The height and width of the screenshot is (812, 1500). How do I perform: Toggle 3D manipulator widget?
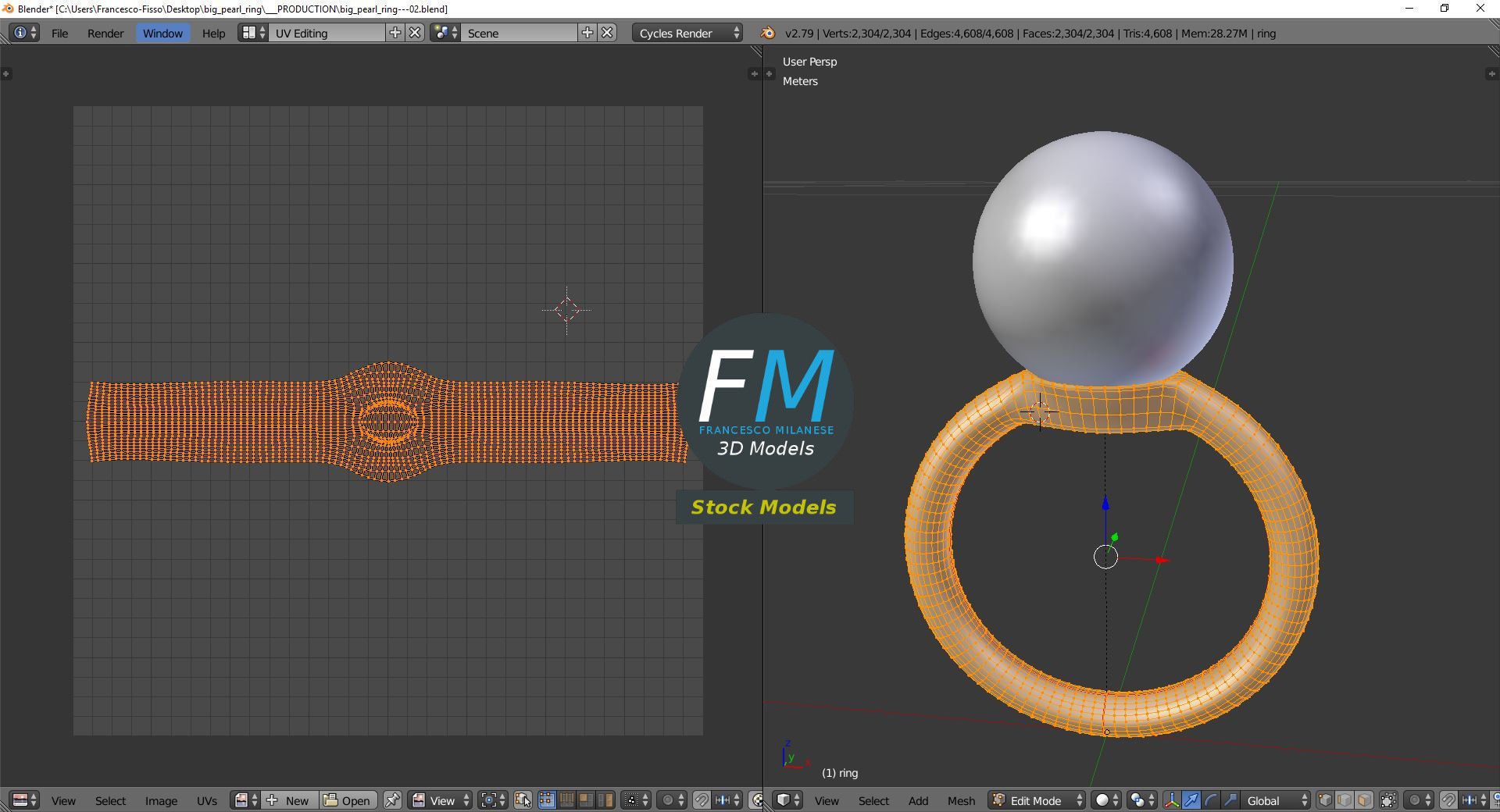[x=1172, y=800]
